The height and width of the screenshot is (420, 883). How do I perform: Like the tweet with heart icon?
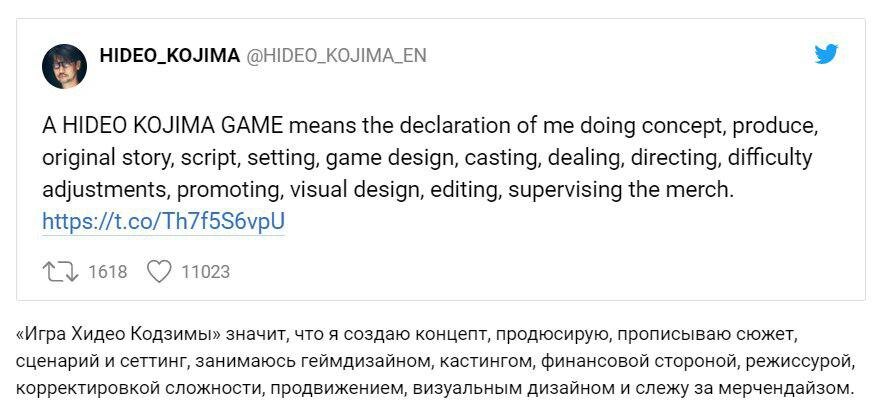159,272
